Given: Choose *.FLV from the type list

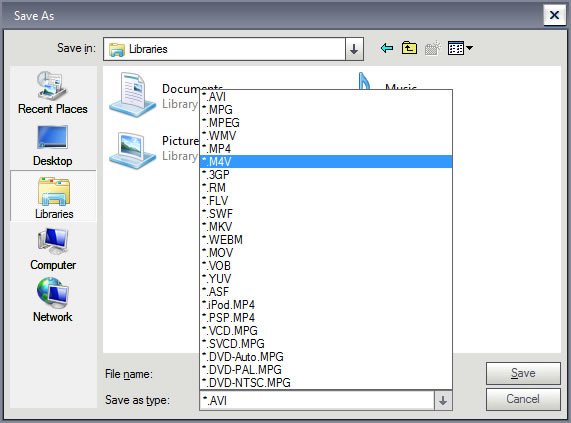Looking at the screenshot, I should click(x=326, y=201).
